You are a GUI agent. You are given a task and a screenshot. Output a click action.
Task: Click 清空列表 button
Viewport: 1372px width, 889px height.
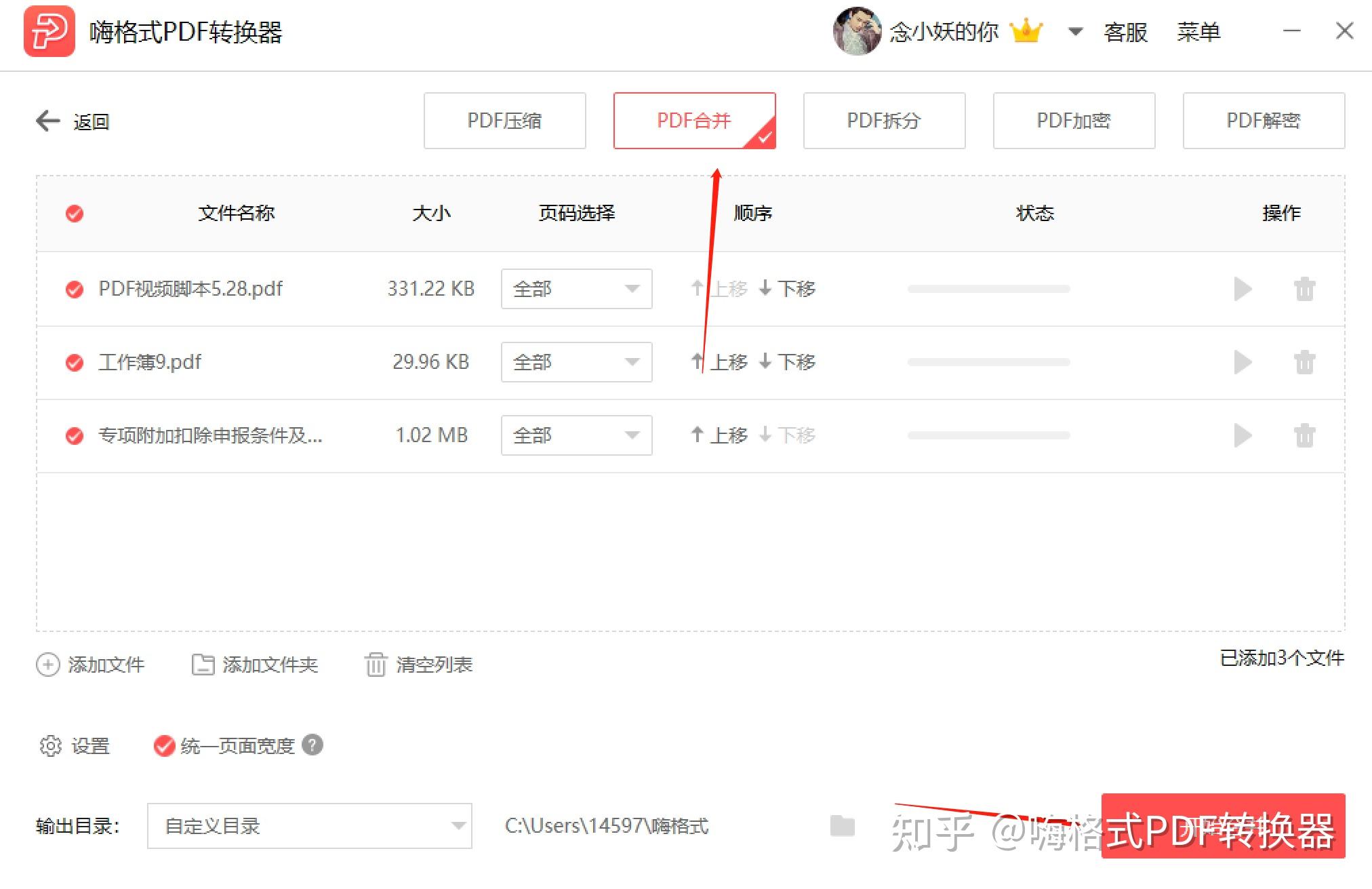[x=419, y=665]
